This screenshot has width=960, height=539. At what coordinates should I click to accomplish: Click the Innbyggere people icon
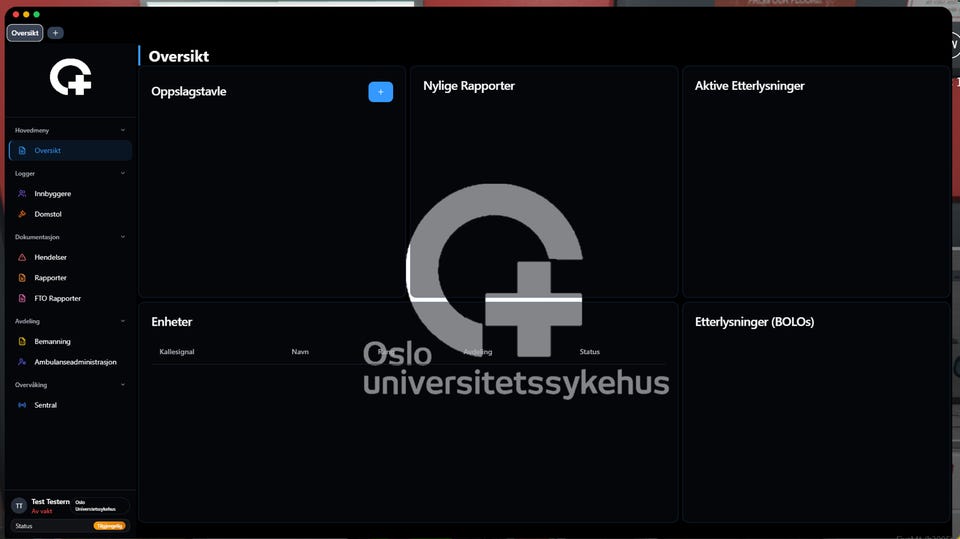[x=22, y=194]
